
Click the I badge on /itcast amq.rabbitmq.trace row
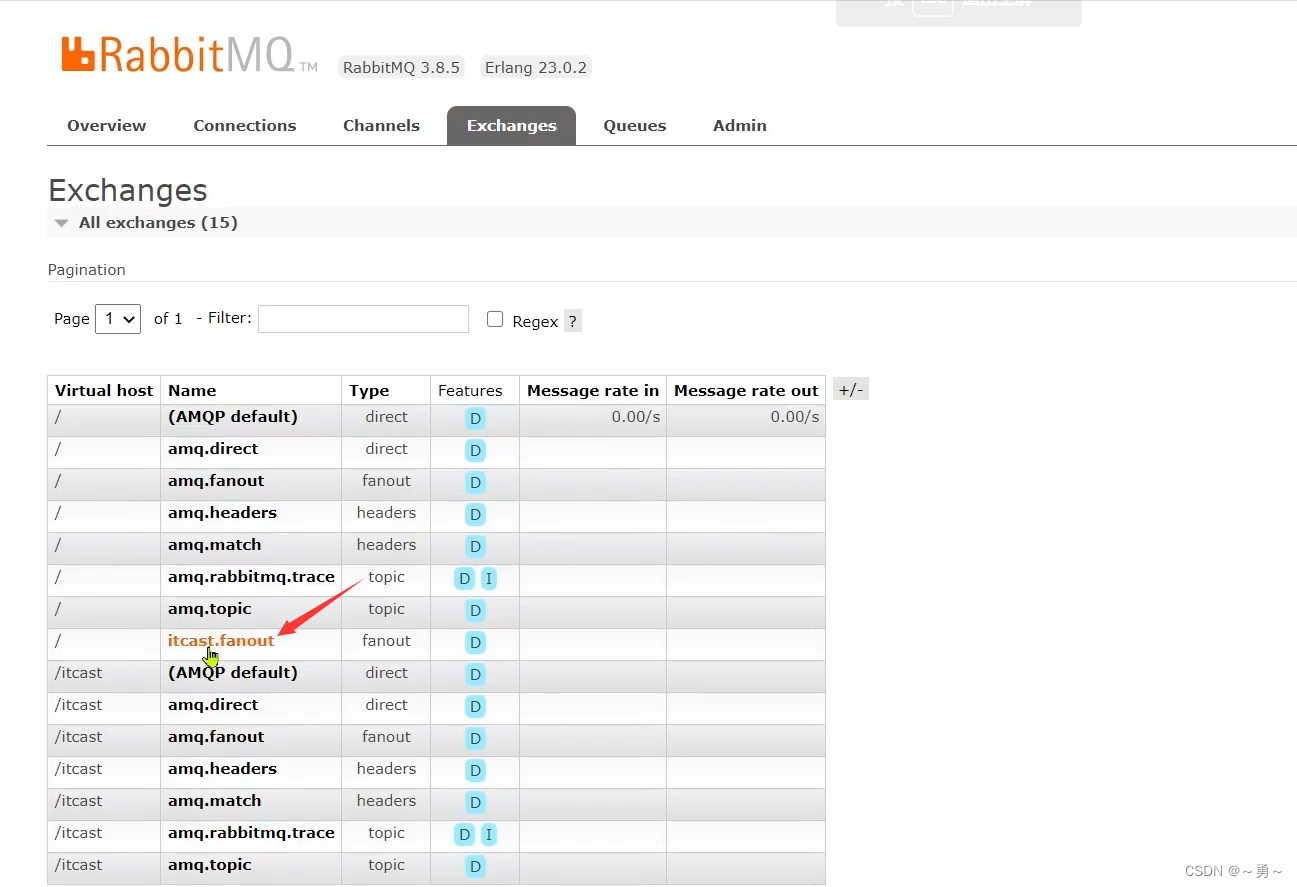[488, 834]
